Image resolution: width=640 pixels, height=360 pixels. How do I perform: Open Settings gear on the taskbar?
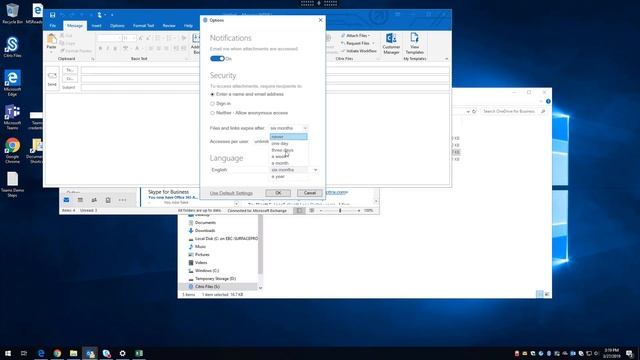click(x=122, y=353)
